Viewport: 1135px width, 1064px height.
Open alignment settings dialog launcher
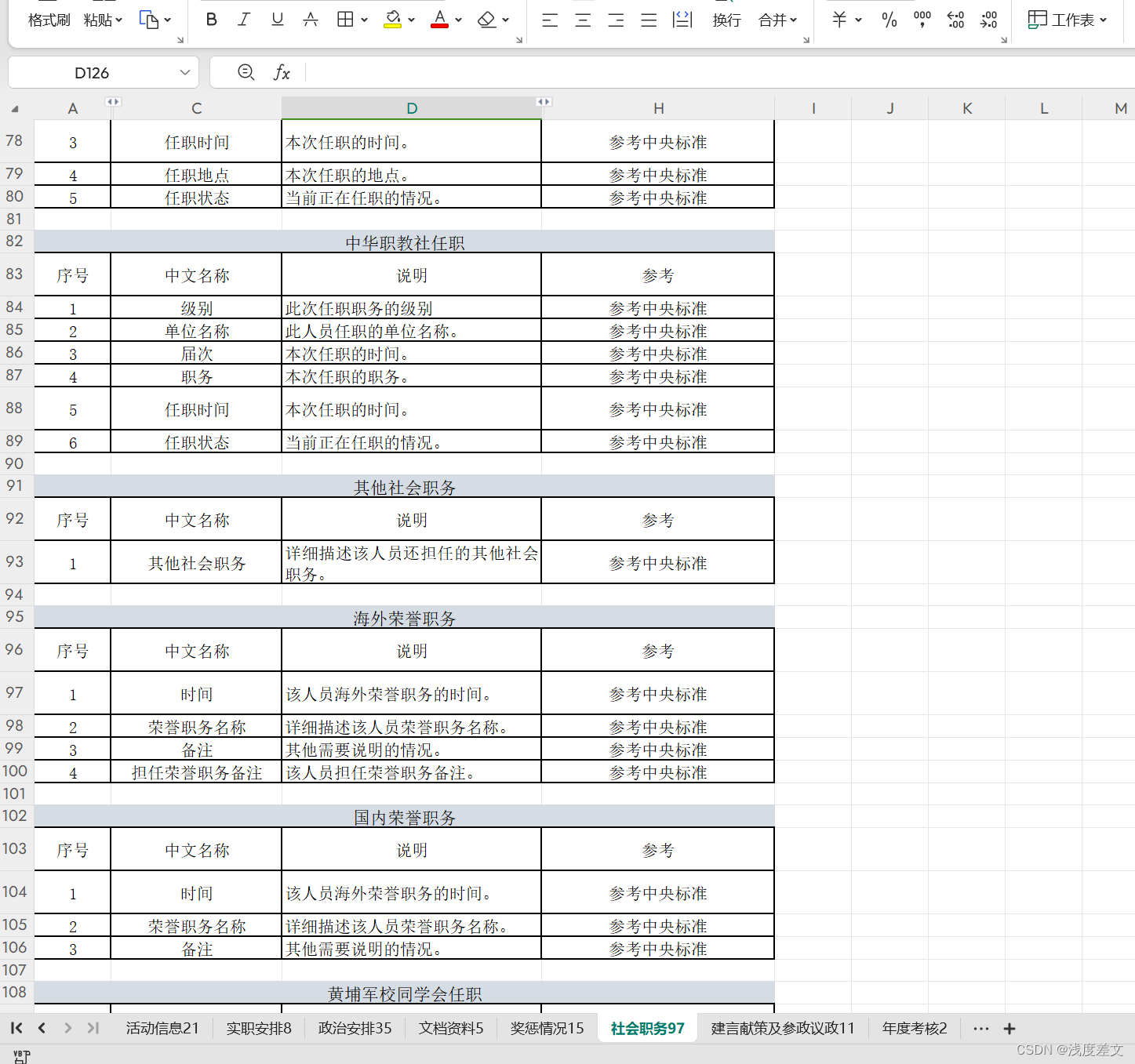tap(806, 39)
